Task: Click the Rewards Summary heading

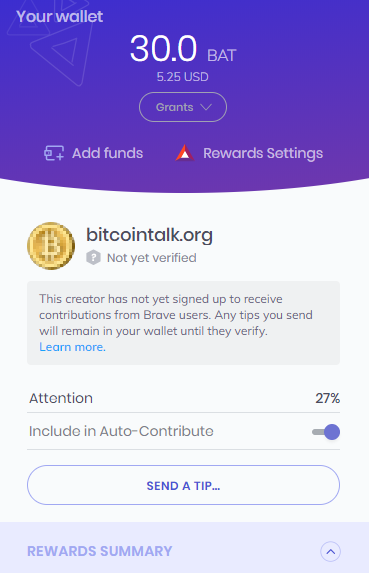Action: point(100,551)
